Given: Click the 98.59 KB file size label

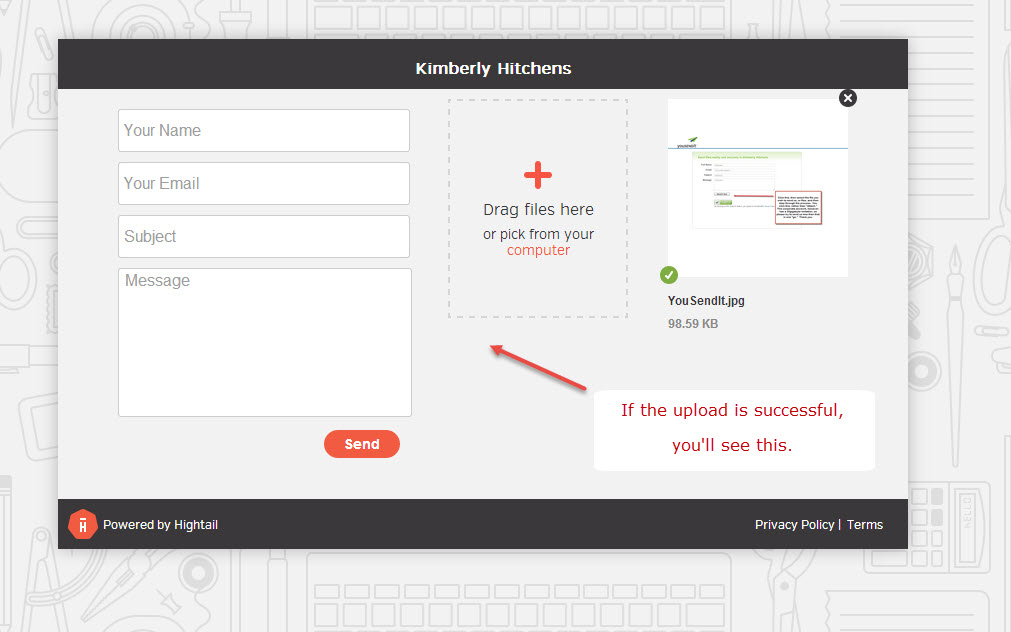Looking at the screenshot, I should (x=693, y=324).
